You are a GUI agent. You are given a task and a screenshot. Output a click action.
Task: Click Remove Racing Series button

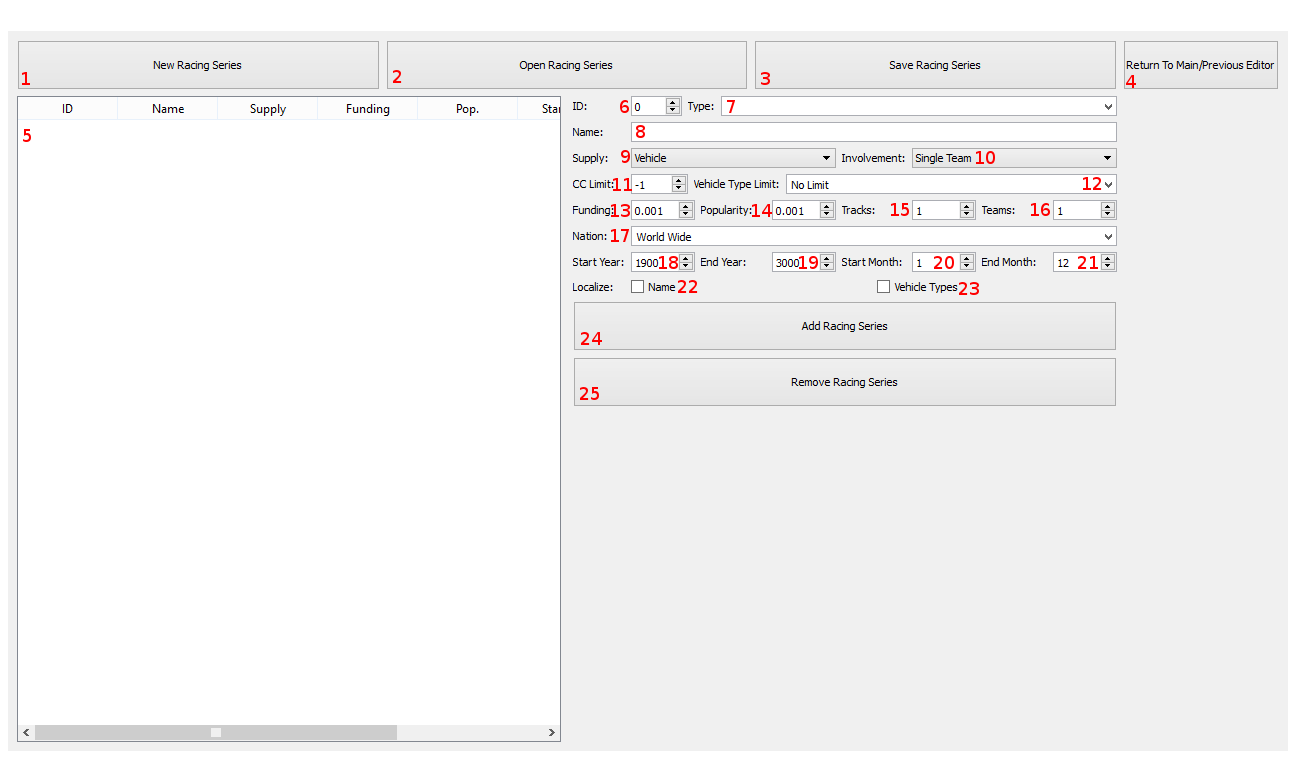844,382
